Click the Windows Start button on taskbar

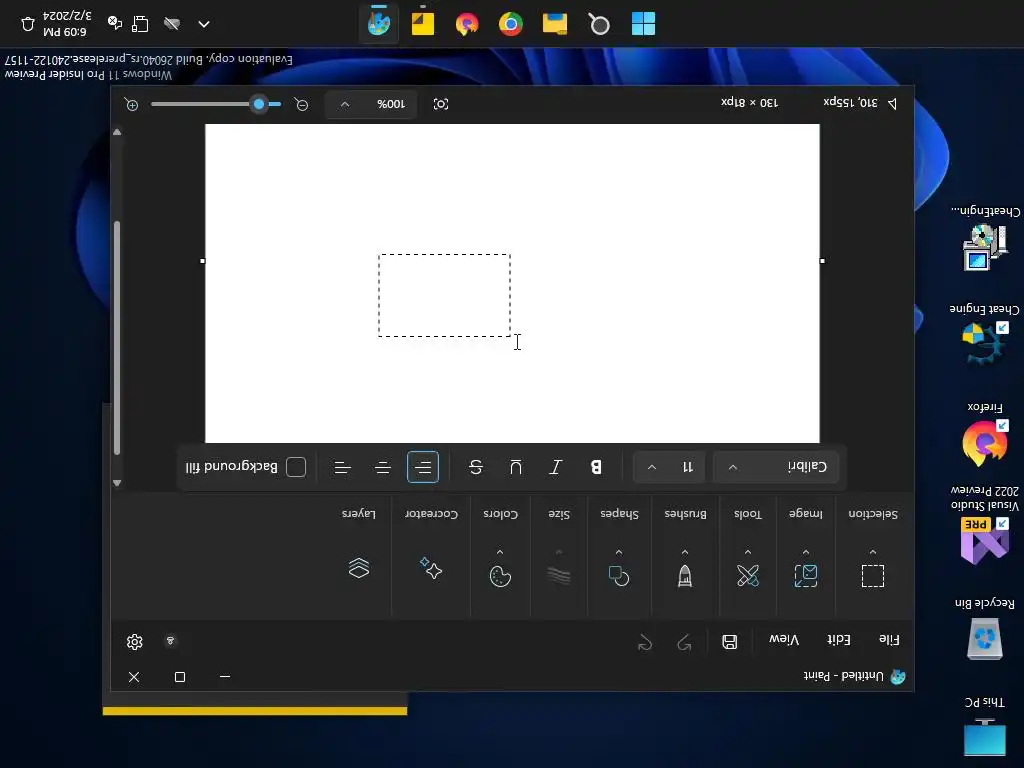click(x=643, y=24)
